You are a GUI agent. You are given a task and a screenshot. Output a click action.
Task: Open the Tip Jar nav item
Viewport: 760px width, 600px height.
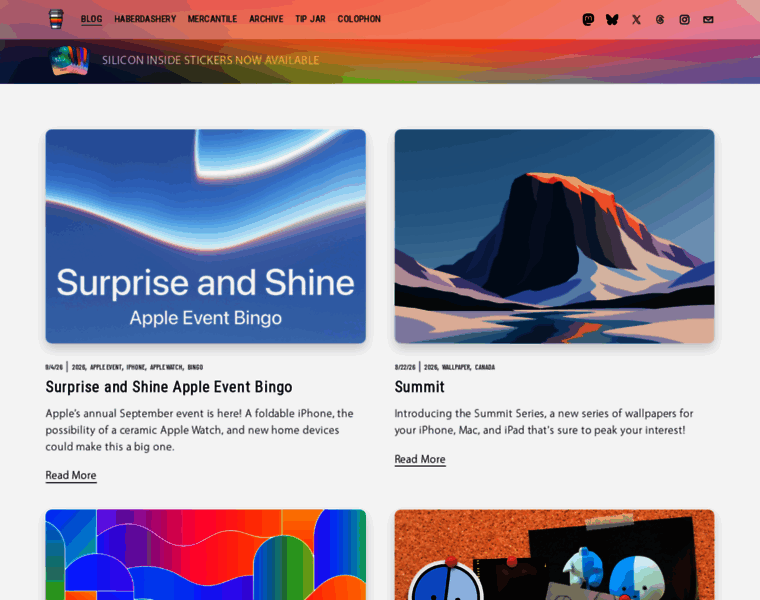[x=310, y=19]
